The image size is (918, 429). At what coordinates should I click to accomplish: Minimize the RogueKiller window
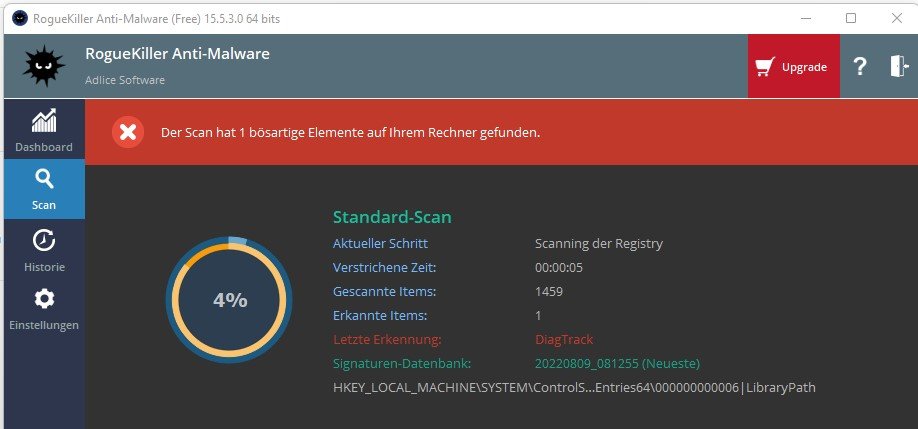[806, 18]
